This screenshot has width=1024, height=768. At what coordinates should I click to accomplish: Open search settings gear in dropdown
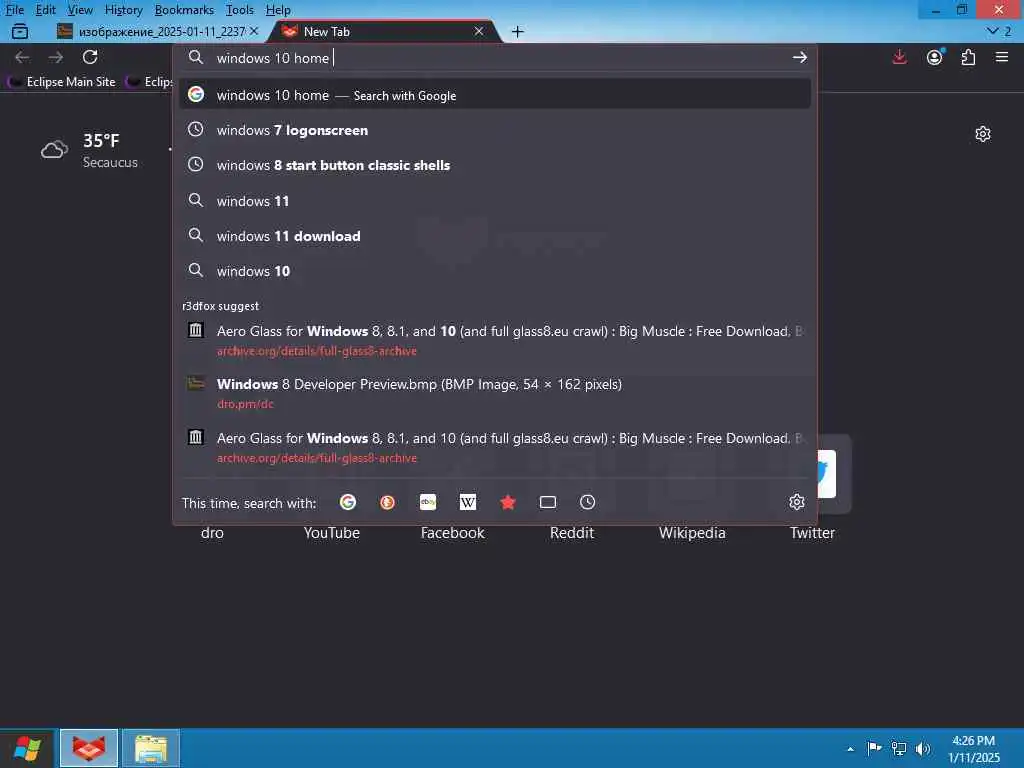pos(796,502)
